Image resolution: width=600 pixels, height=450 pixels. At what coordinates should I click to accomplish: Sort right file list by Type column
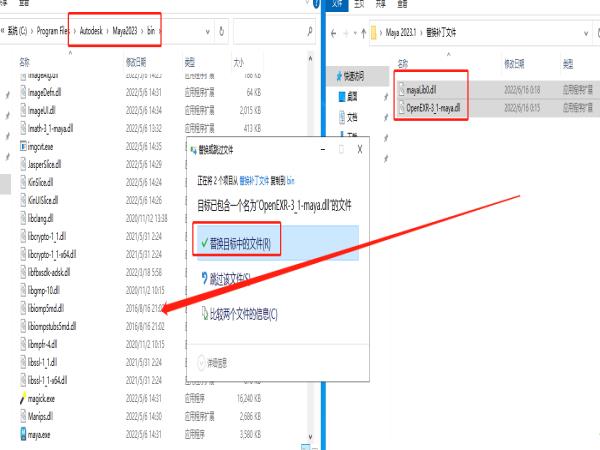[x=568, y=64]
